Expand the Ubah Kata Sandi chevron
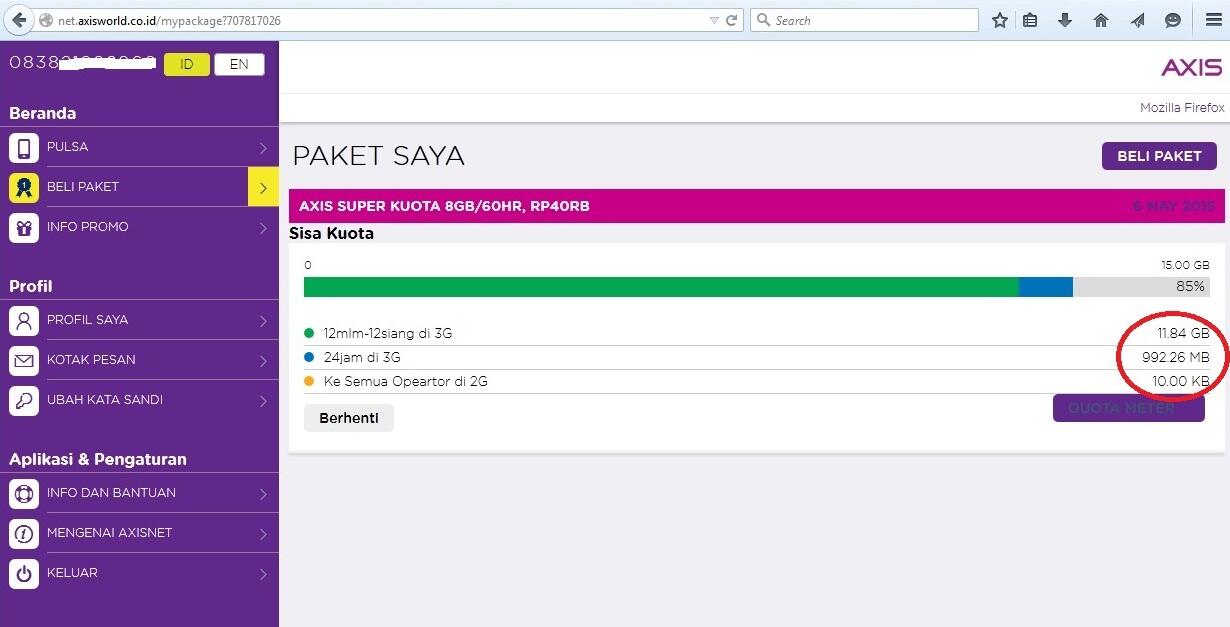Image resolution: width=1230 pixels, height=627 pixels. pyautogui.click(x=263, y=401)
